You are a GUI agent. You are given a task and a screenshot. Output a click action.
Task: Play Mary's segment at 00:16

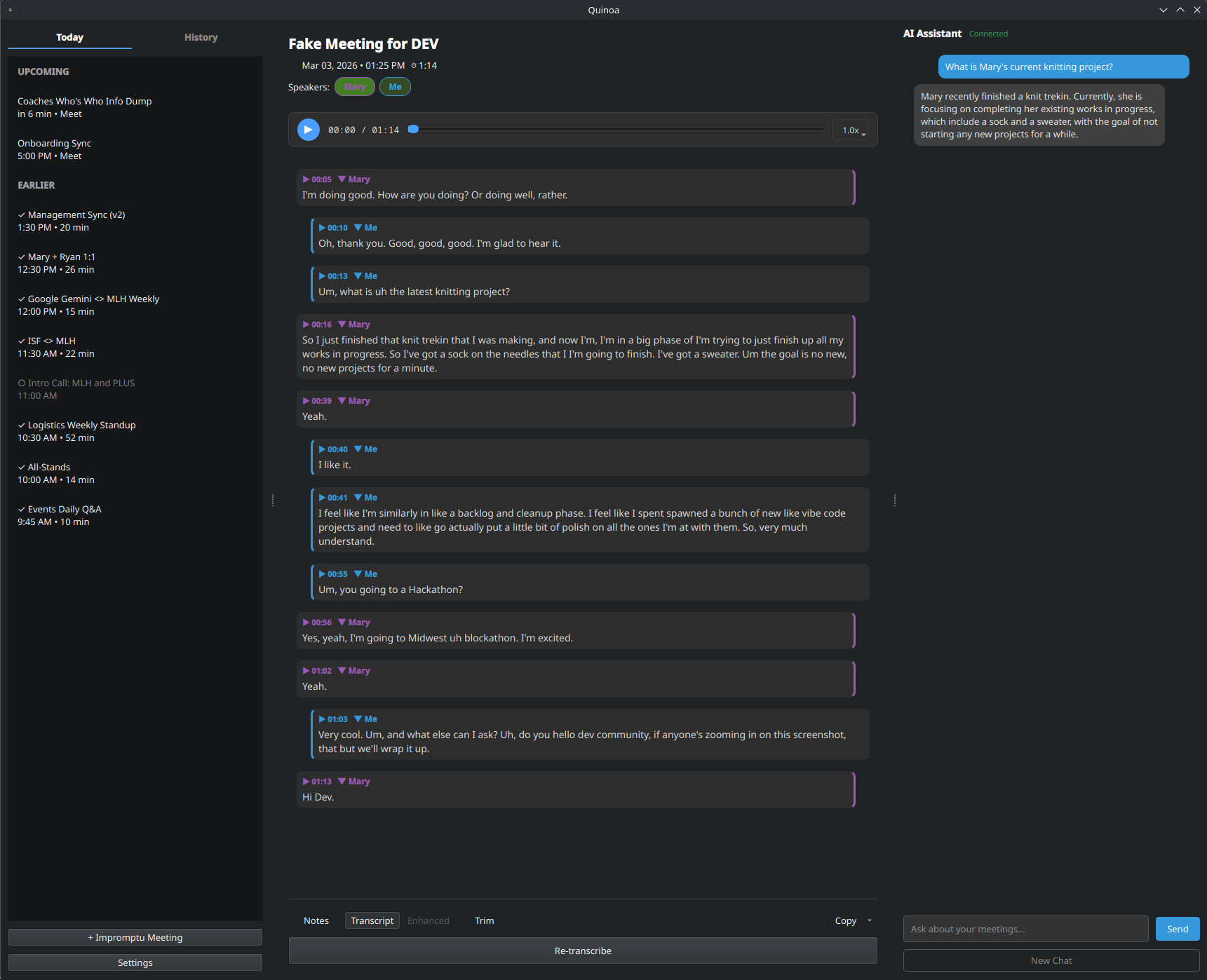(x=317, y=325)
